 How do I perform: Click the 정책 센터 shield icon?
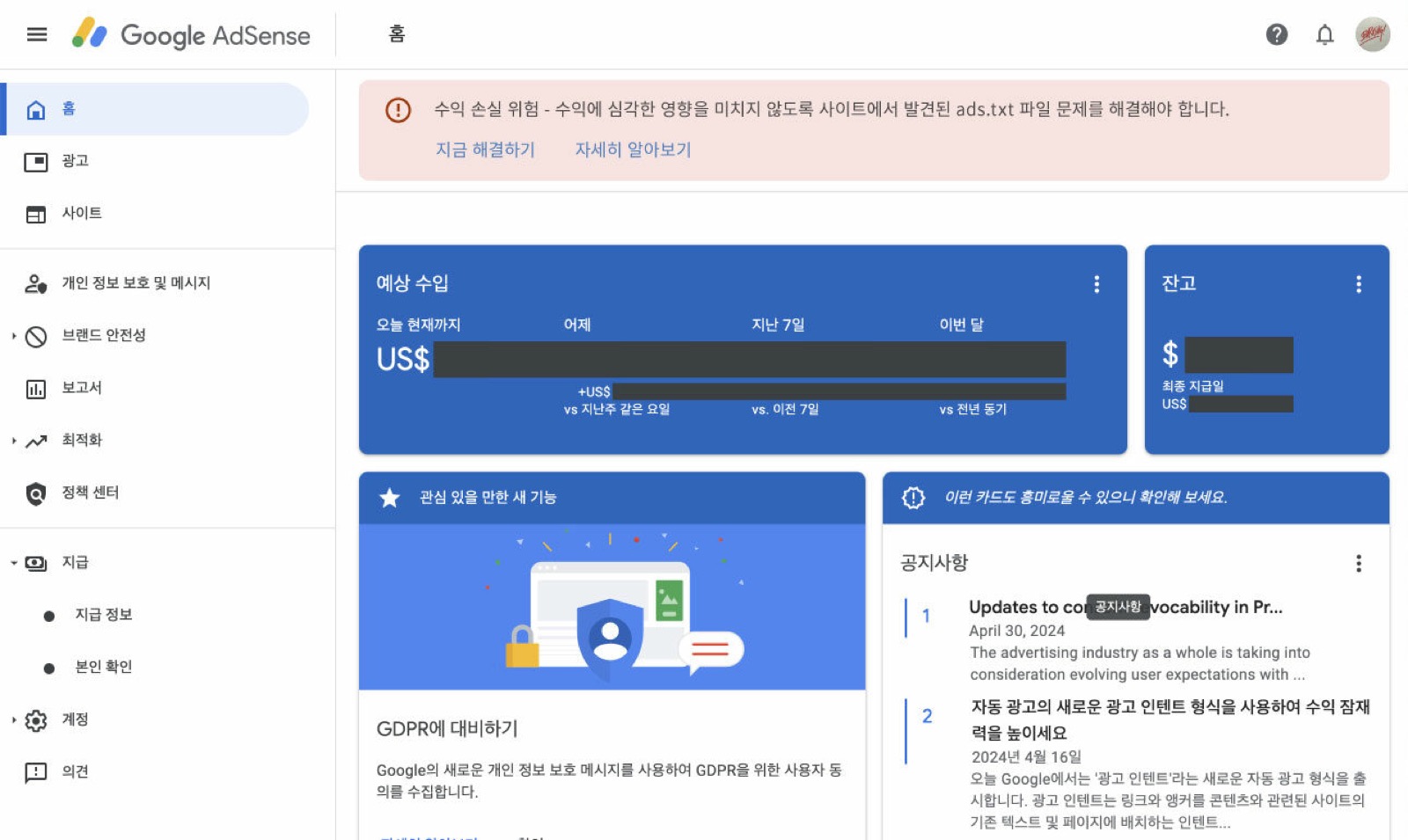36,493
